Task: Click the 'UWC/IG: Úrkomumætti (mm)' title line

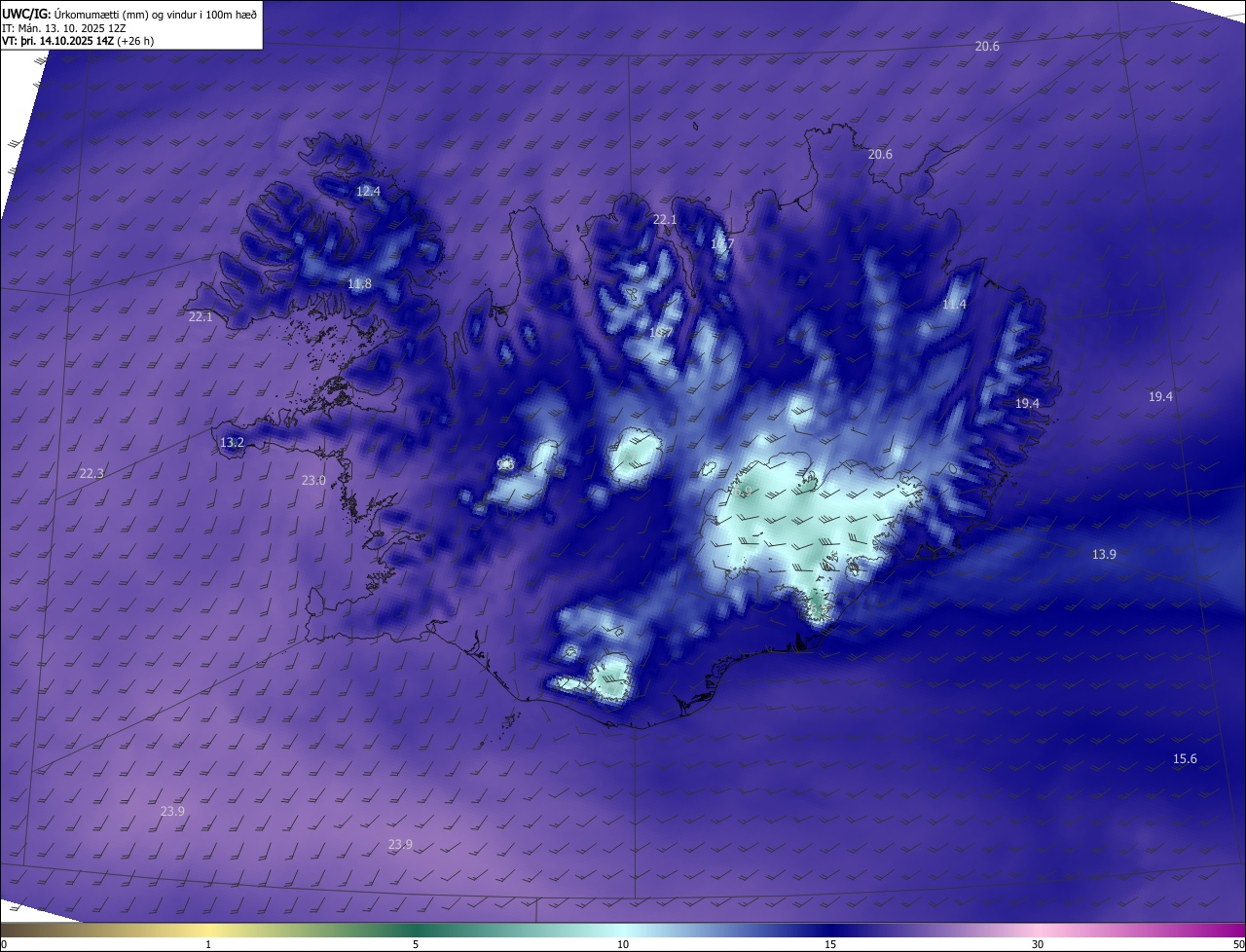Action: 129,14
